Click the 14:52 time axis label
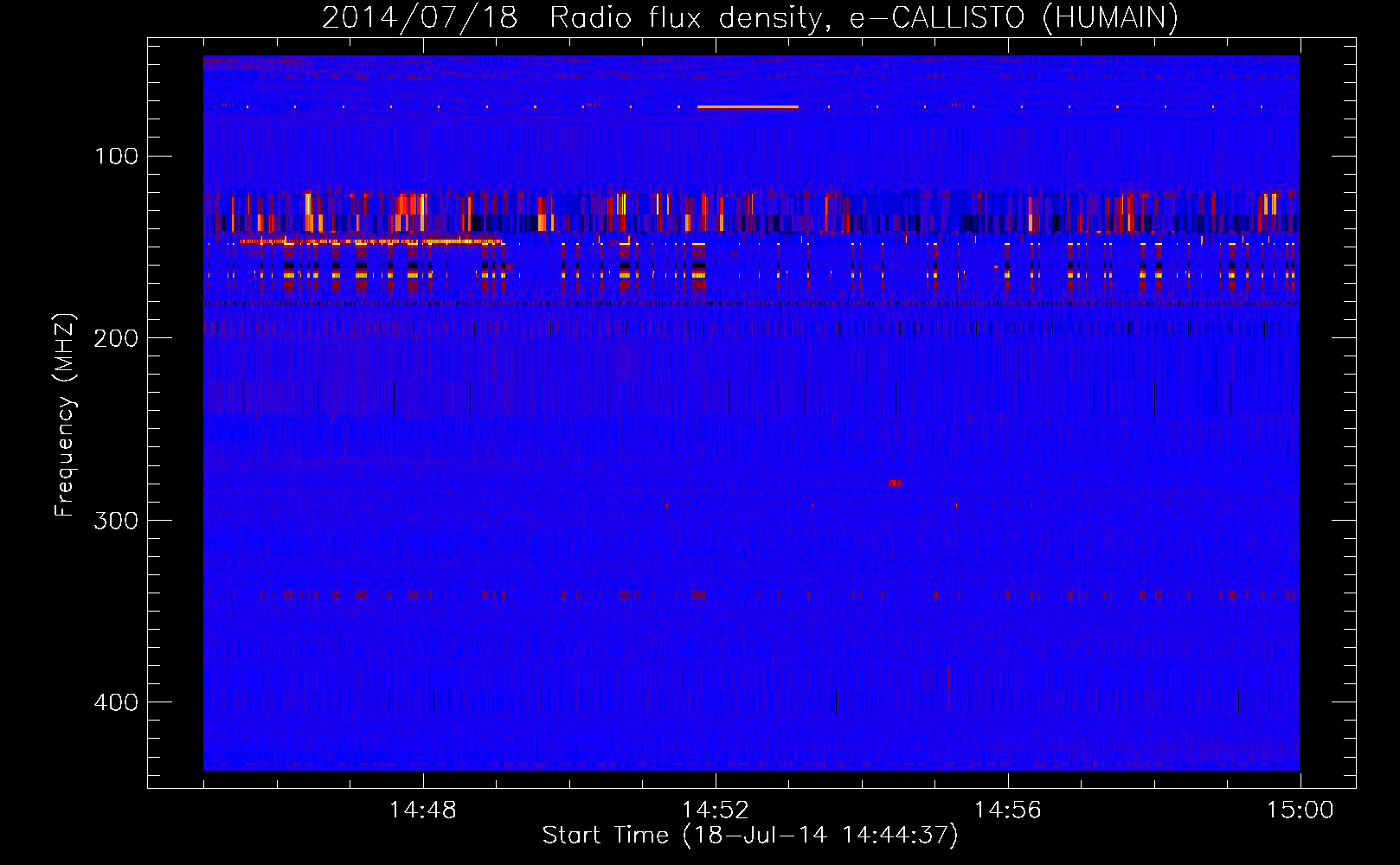This screenshot has height=865, width=1400. click(x=715, y=810)
